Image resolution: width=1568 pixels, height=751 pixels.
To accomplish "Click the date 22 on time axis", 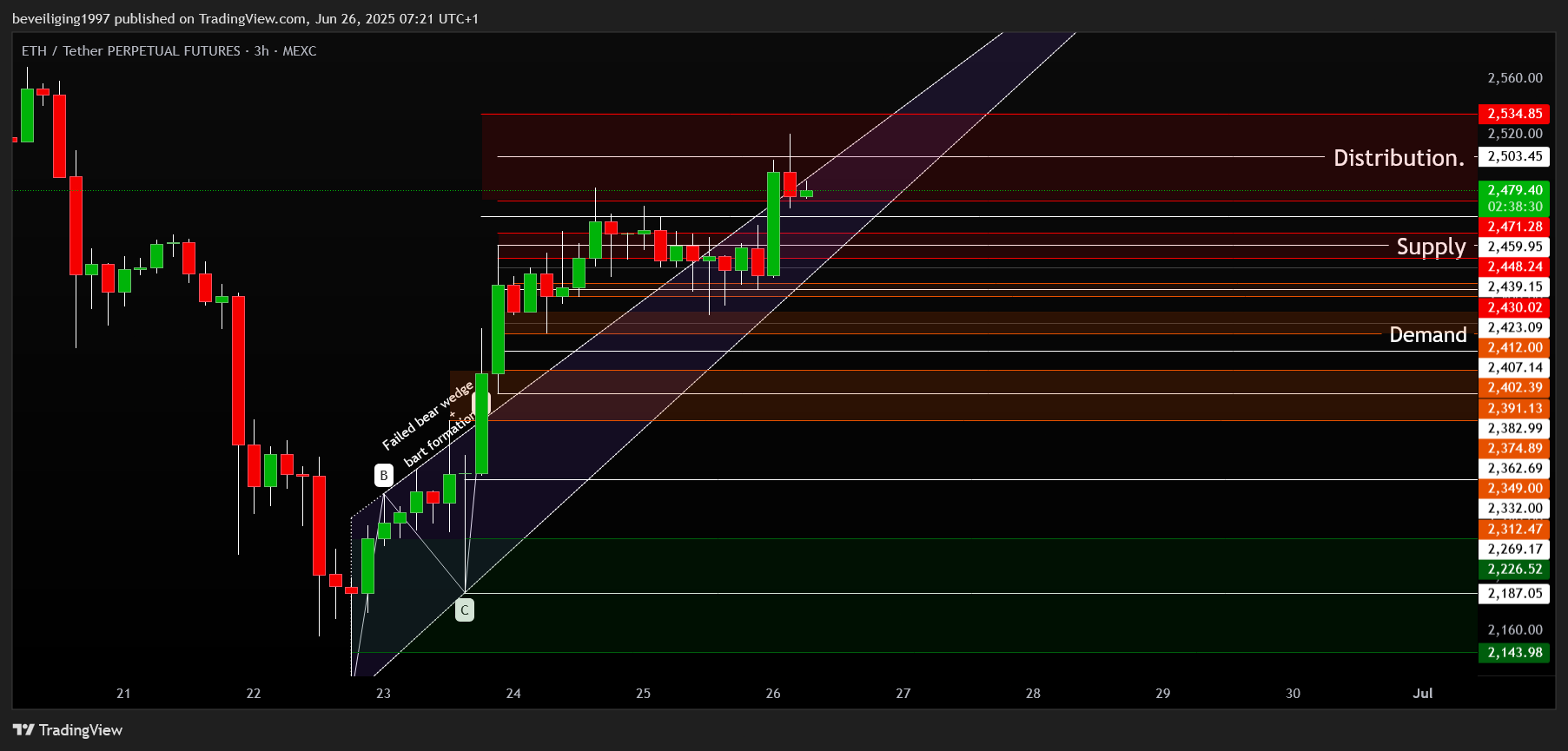I will [254, 694].
